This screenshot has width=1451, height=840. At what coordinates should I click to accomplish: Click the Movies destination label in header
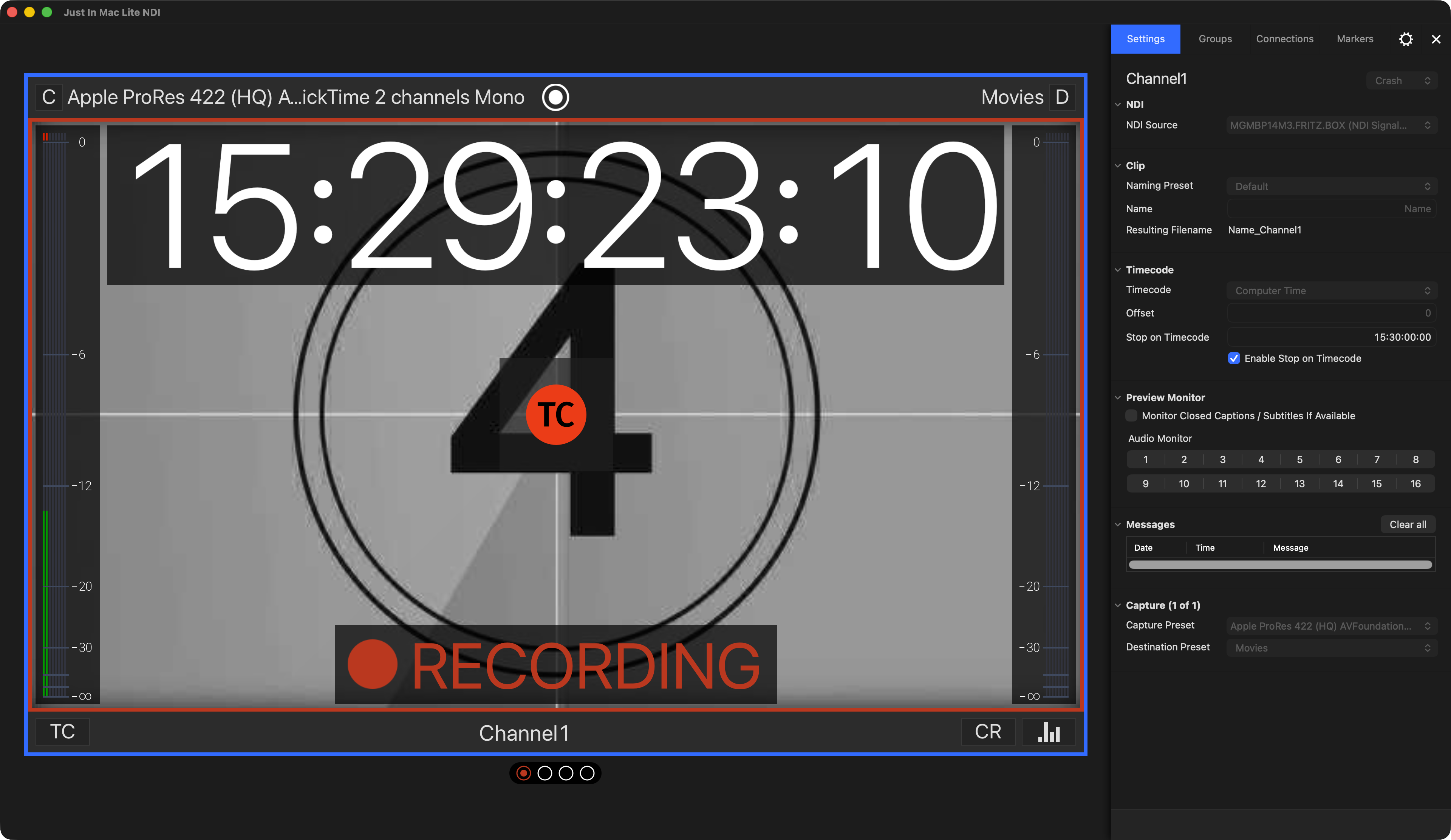[1012, 97]
